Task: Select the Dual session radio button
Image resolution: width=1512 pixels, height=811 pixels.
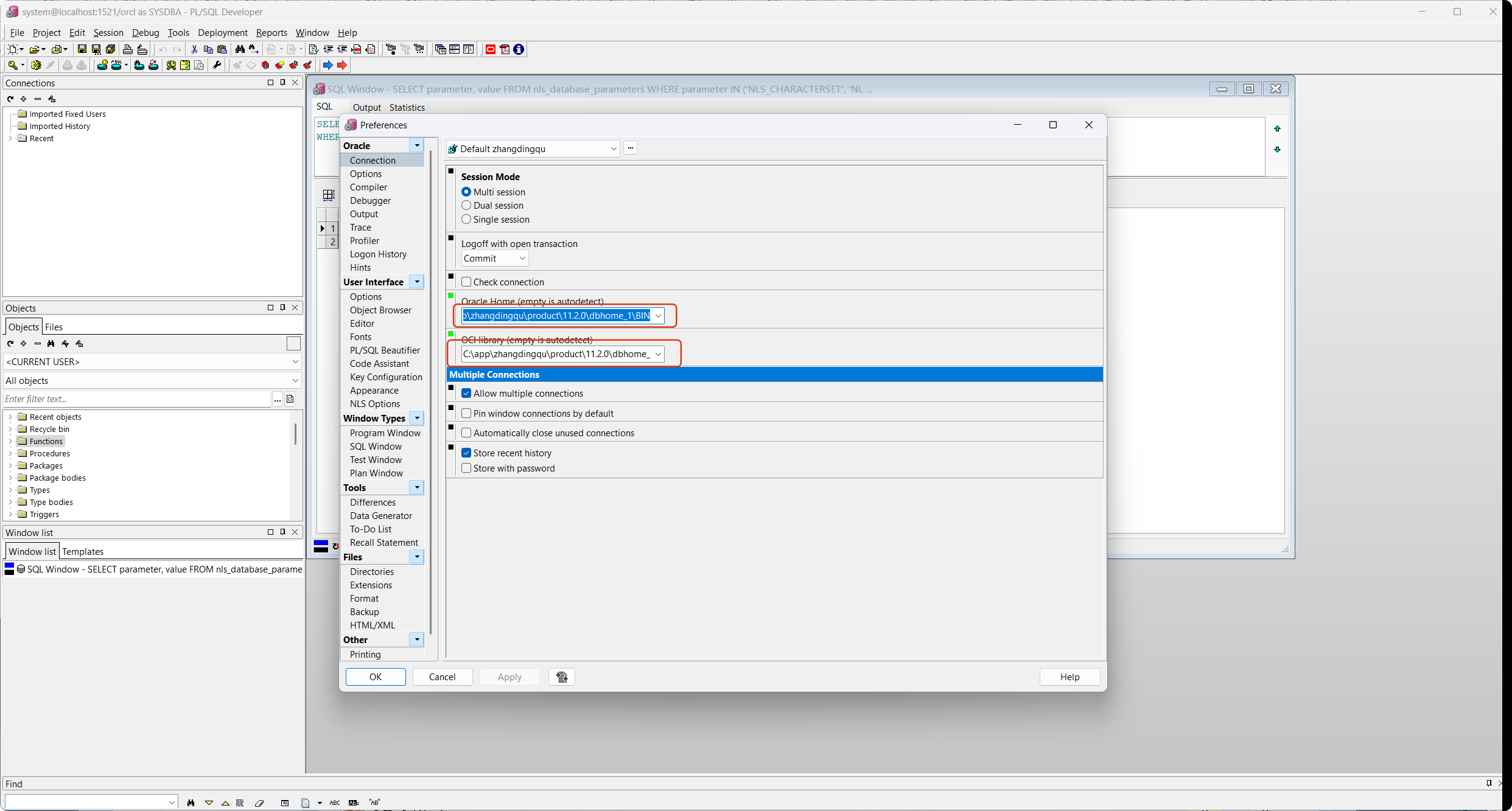Action: point(466,206)
